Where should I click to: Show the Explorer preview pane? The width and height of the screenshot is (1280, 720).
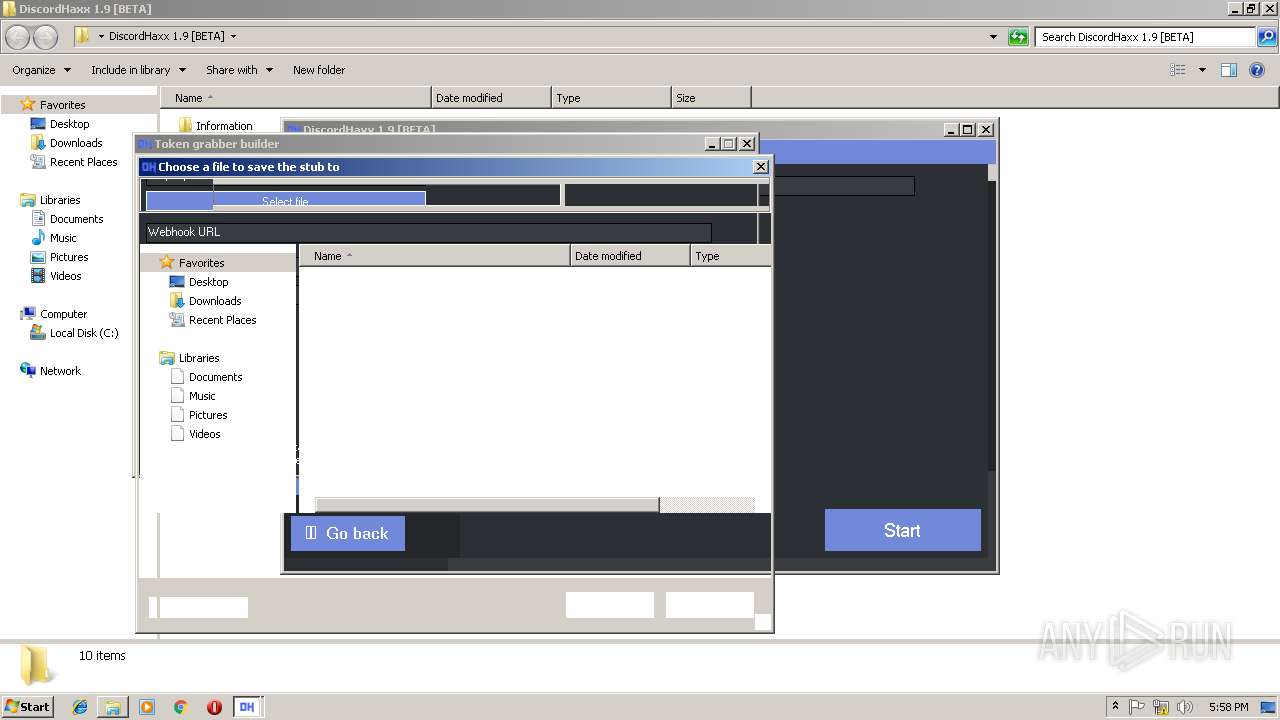click(1229, 70)
